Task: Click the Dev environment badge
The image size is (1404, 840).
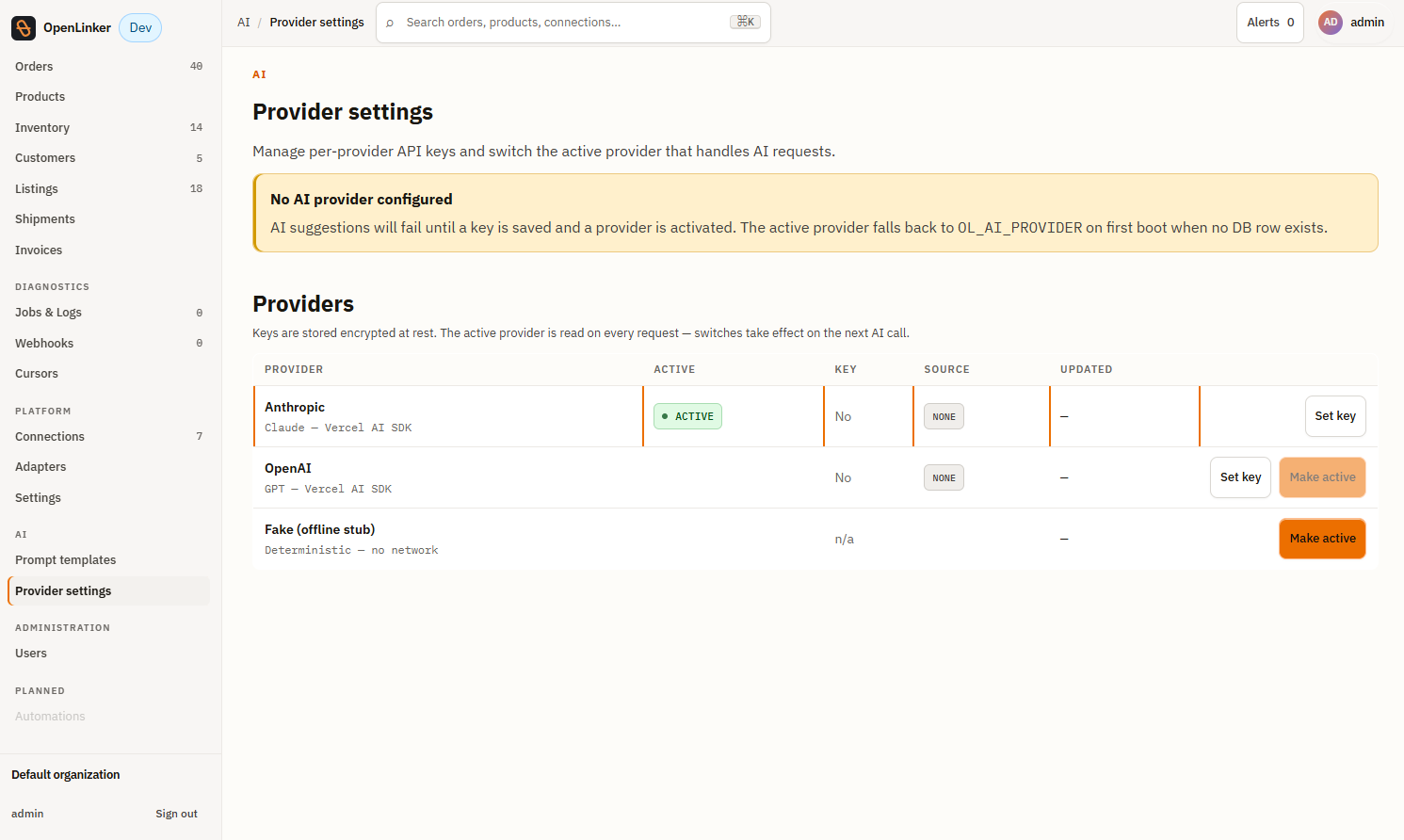Action: 140,28
